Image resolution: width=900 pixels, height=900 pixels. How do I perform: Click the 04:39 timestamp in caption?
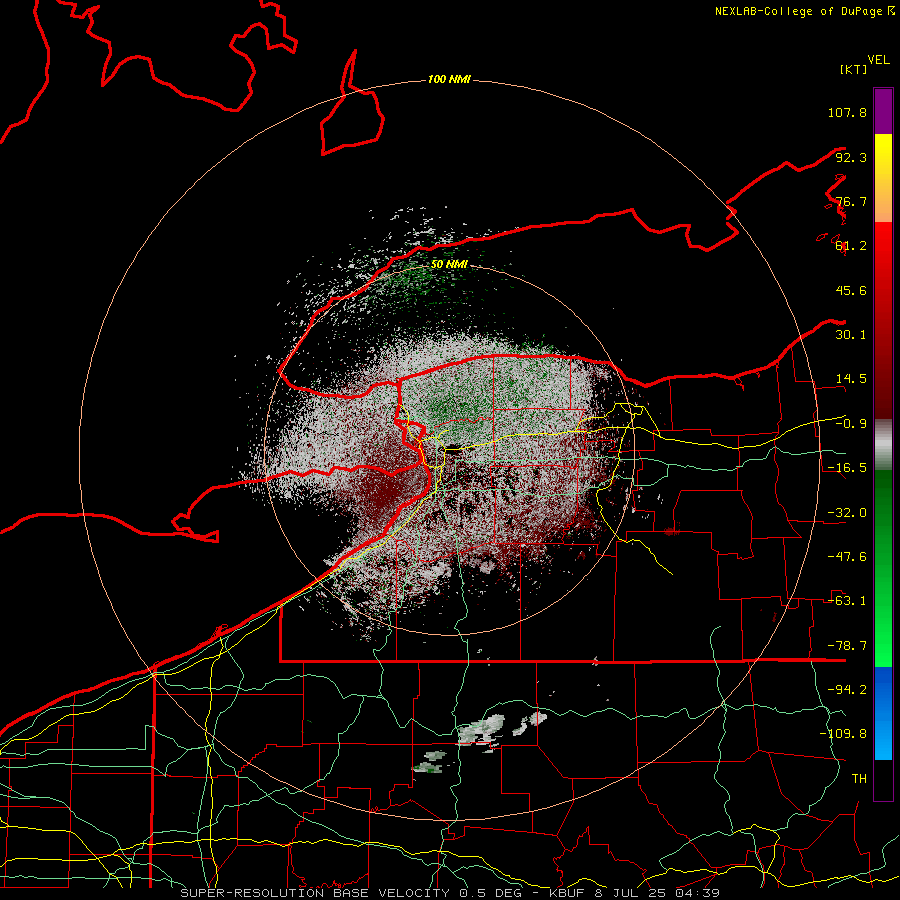click(x=699, y=893)
